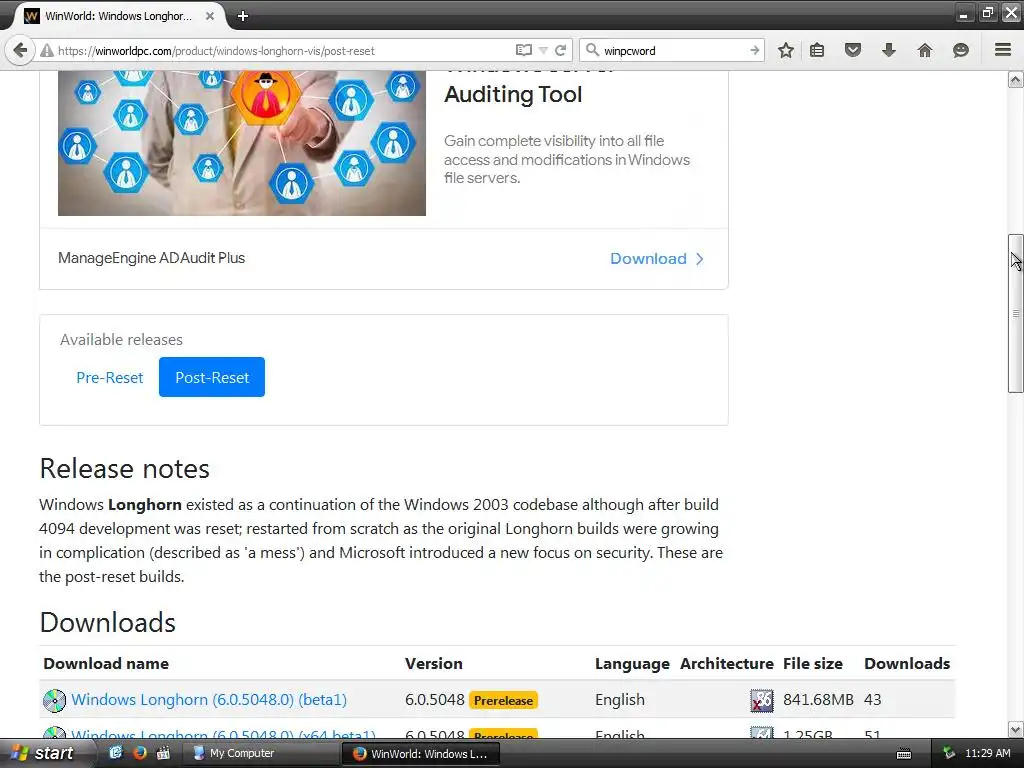Close the WinWorld tab
Image resolution: width=1024 pixels, height=768 pixels.
coord(210,16)
